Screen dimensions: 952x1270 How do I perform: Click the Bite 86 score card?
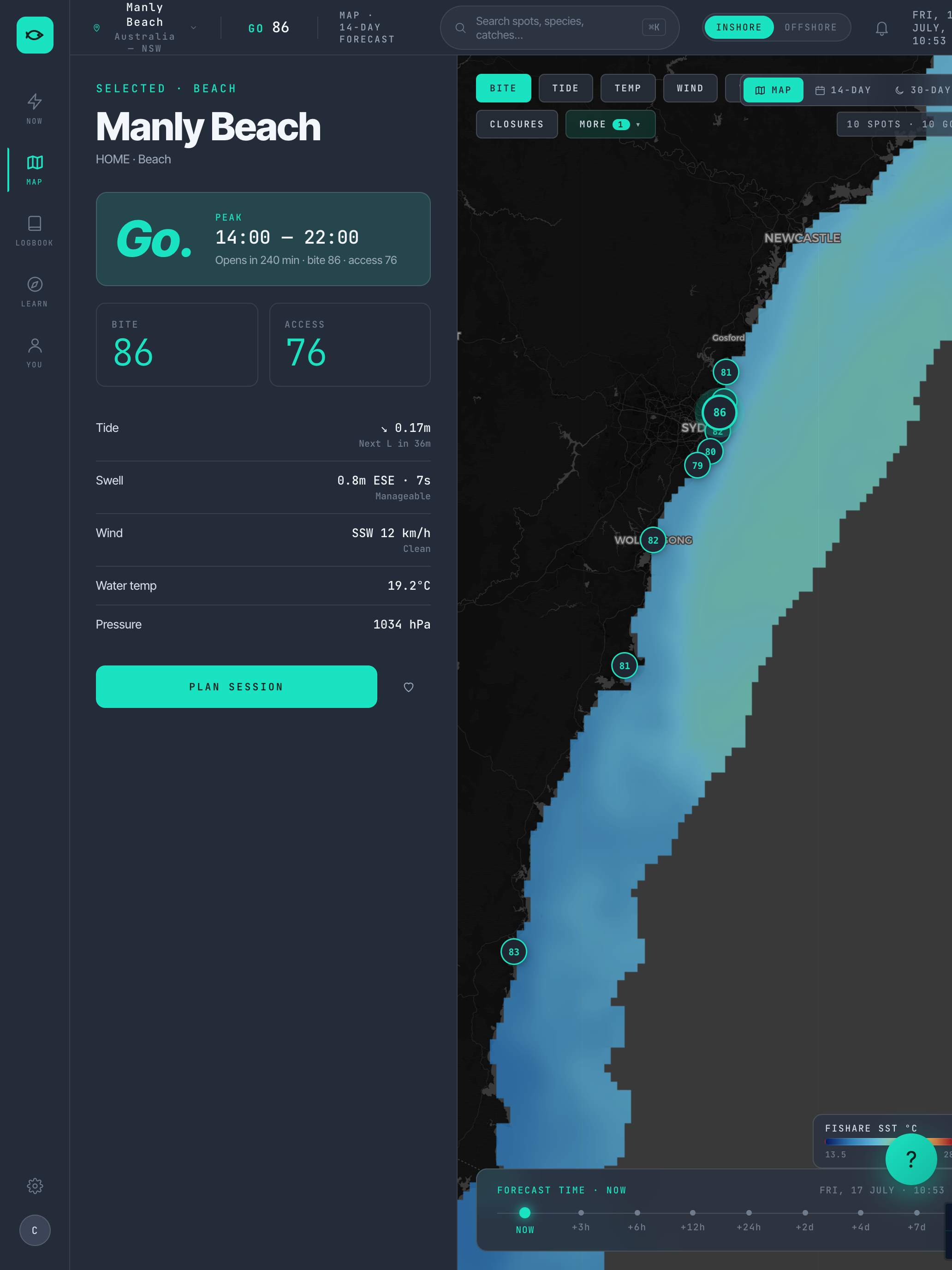(177, 344)
